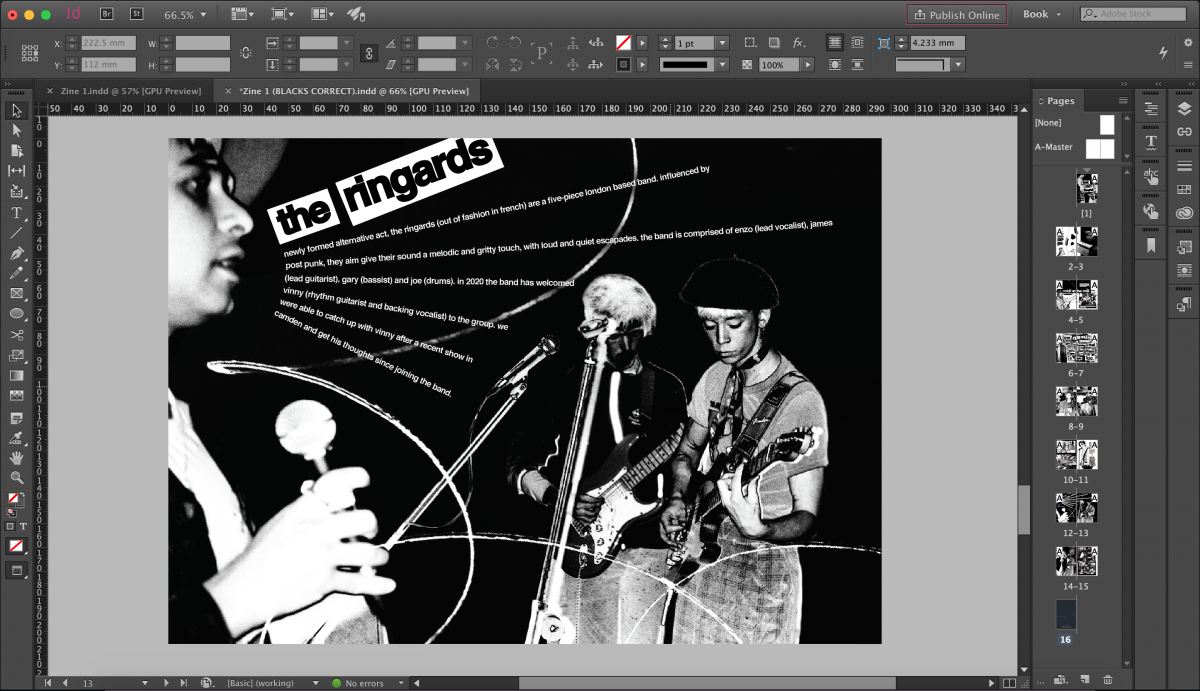Activate the Zoom tool
Image resolution: width=1200 pixels, height=691 pixels.
click(x=17, y=477)
